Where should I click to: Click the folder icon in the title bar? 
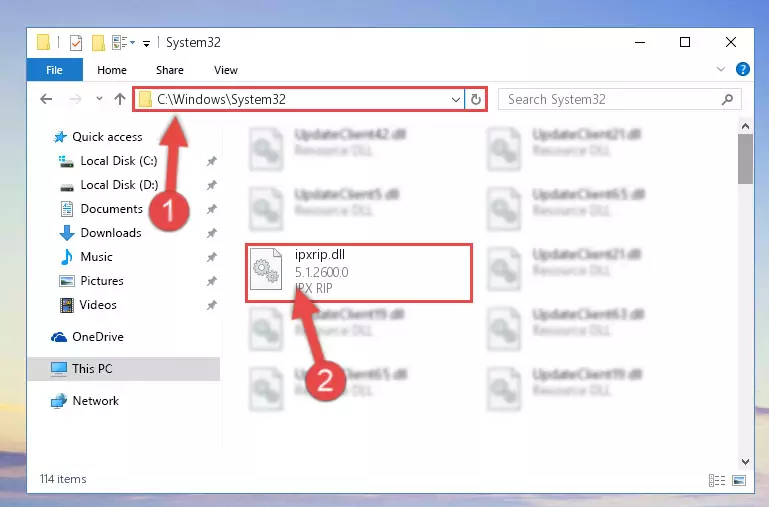pos(43,43)
